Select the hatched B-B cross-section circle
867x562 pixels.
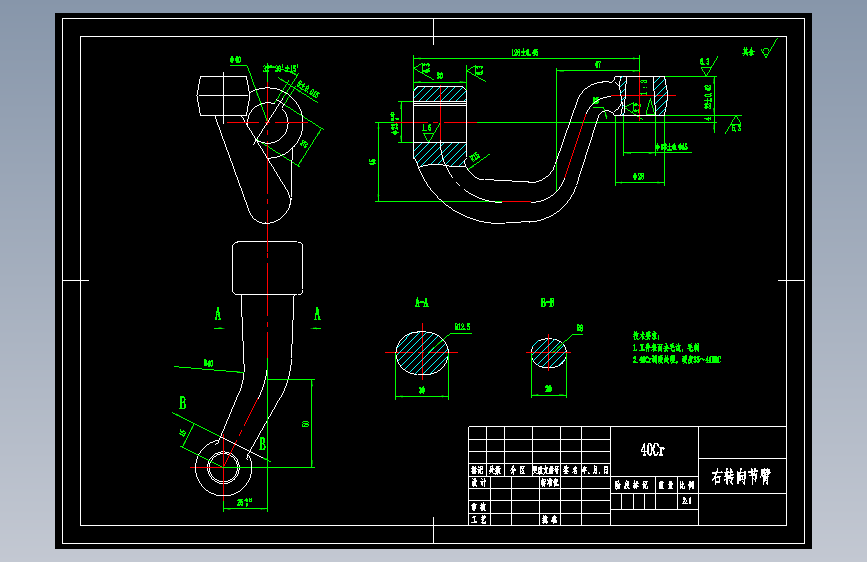click(549, 353)
